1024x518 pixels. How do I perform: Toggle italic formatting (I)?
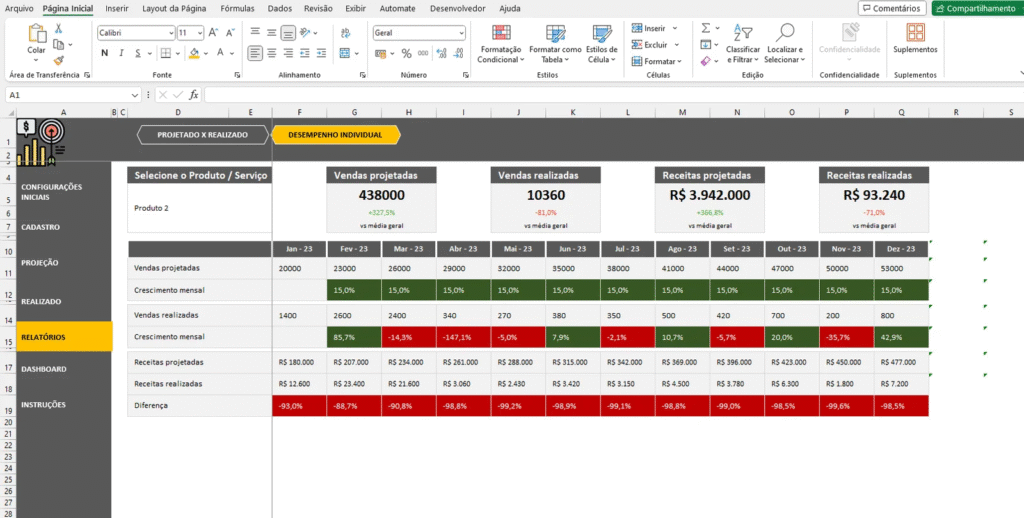(120, 53)
